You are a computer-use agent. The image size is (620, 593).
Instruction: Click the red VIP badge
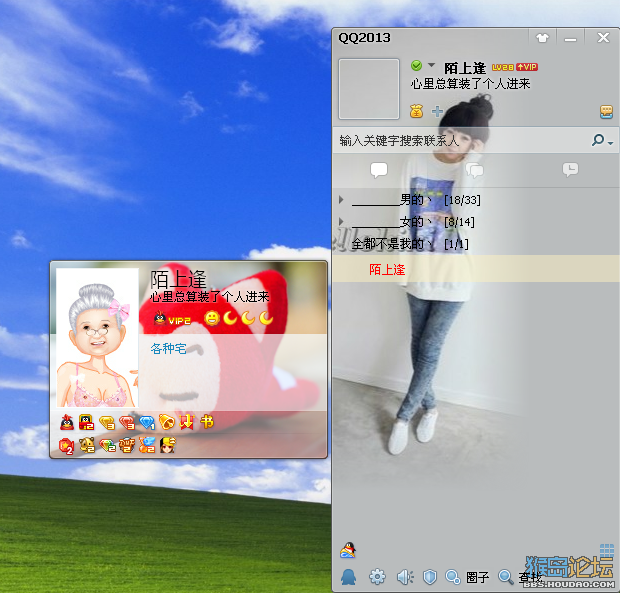(x=527, y=67)
